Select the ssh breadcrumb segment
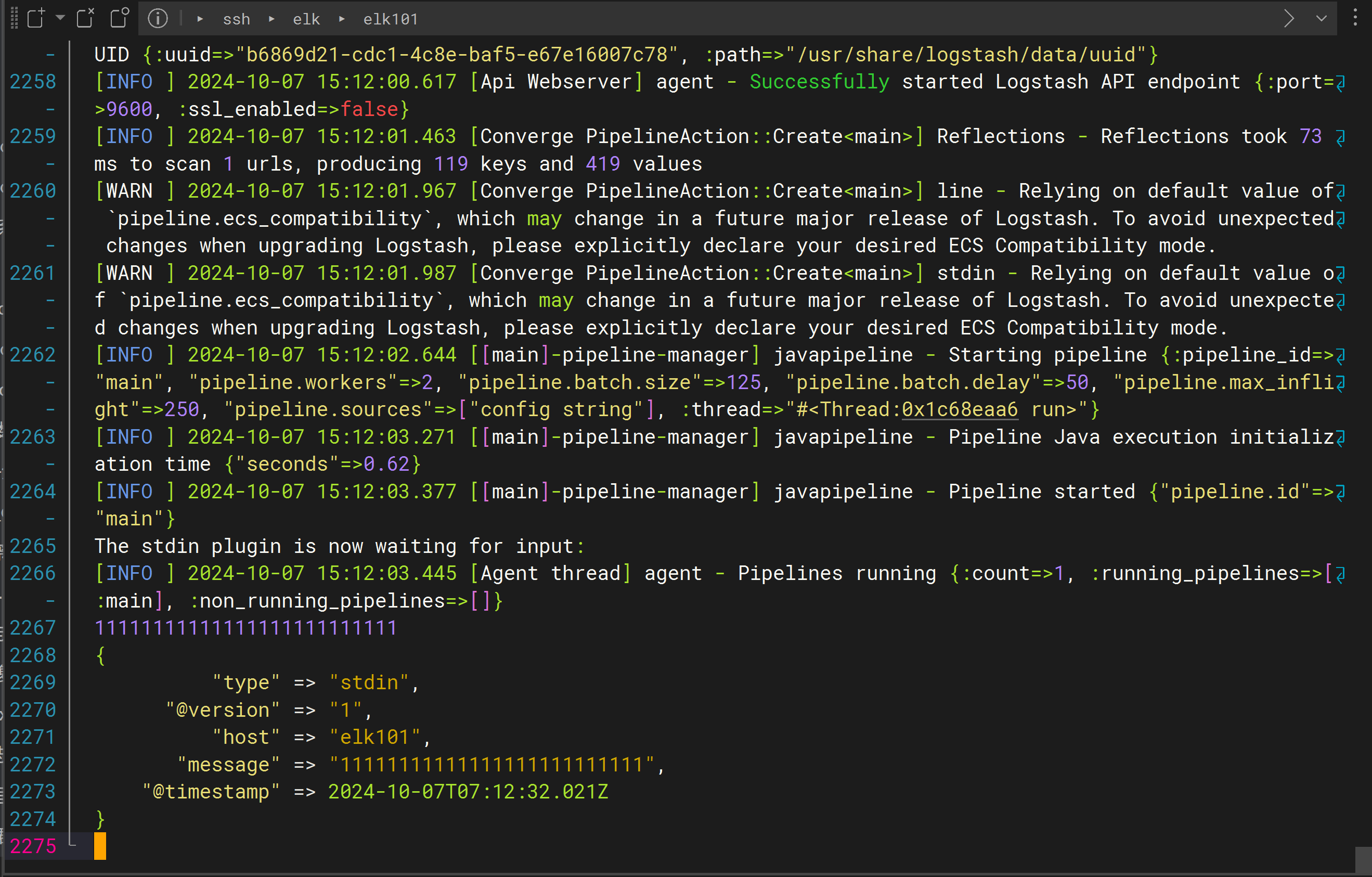1372x877 pixels. 237,19
